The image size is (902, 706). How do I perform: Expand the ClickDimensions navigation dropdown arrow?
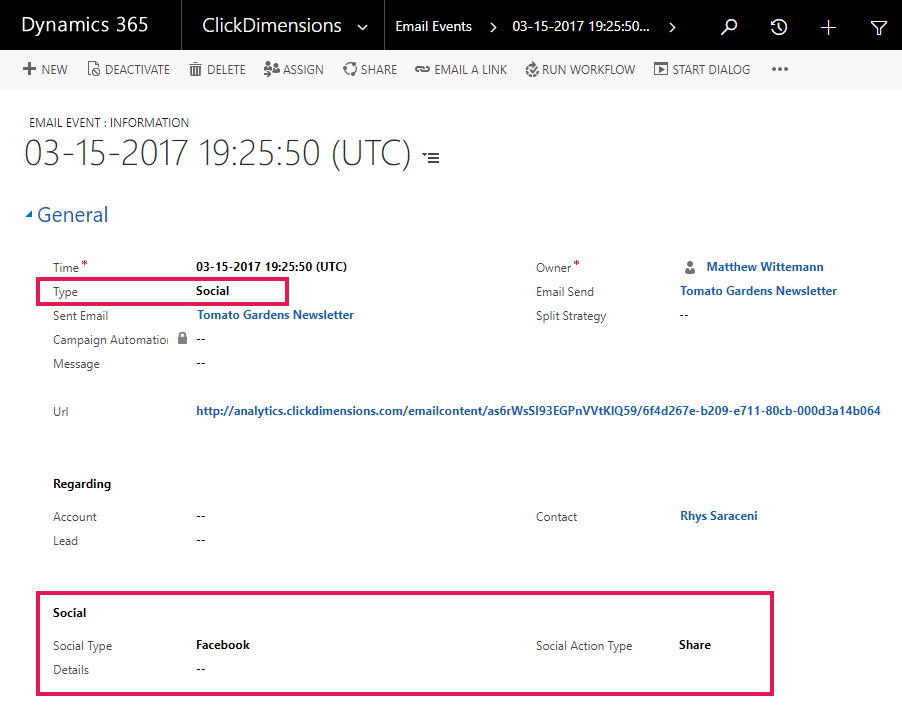point(362,27)
